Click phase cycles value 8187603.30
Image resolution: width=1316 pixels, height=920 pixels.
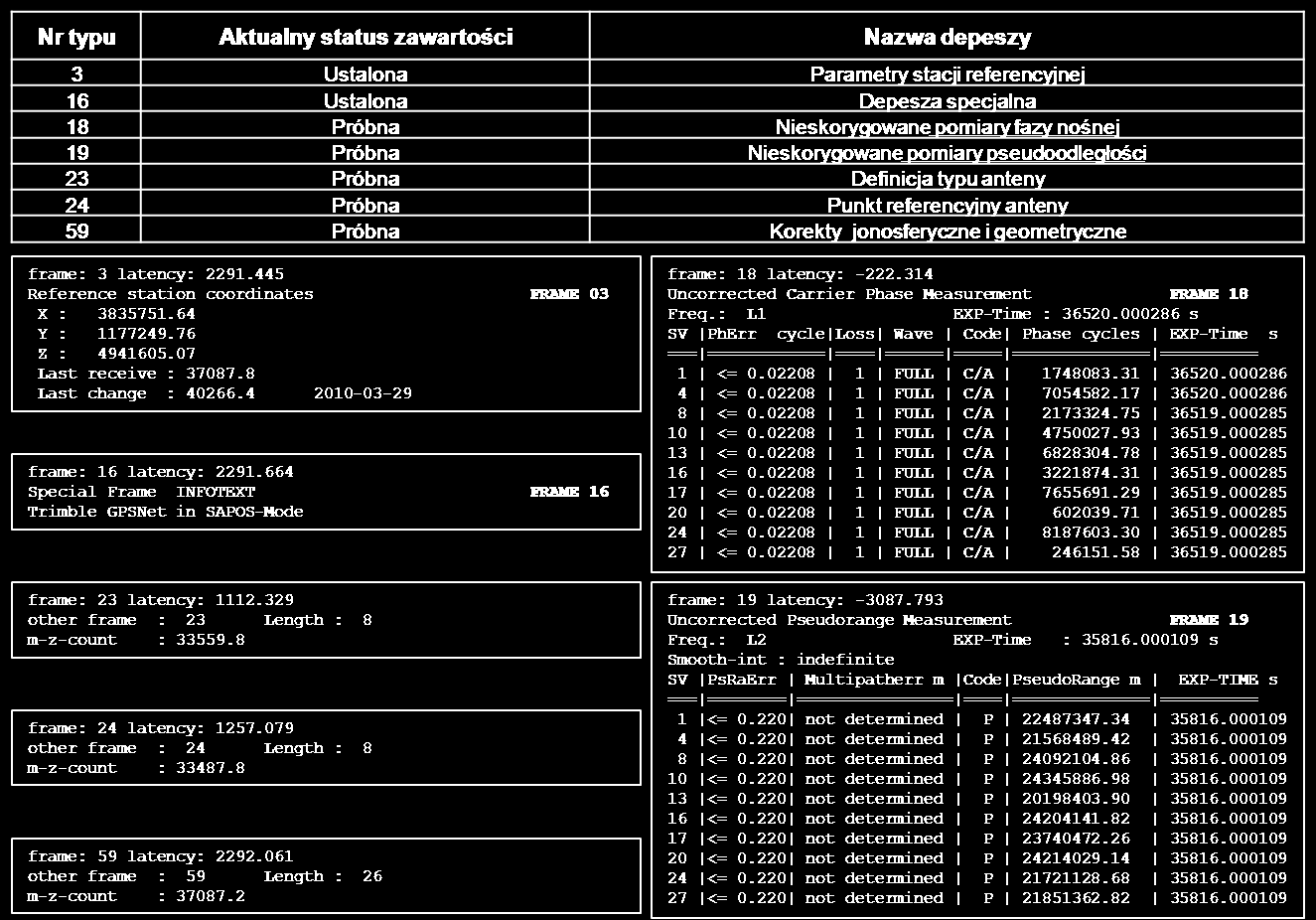coord(1091,533)
